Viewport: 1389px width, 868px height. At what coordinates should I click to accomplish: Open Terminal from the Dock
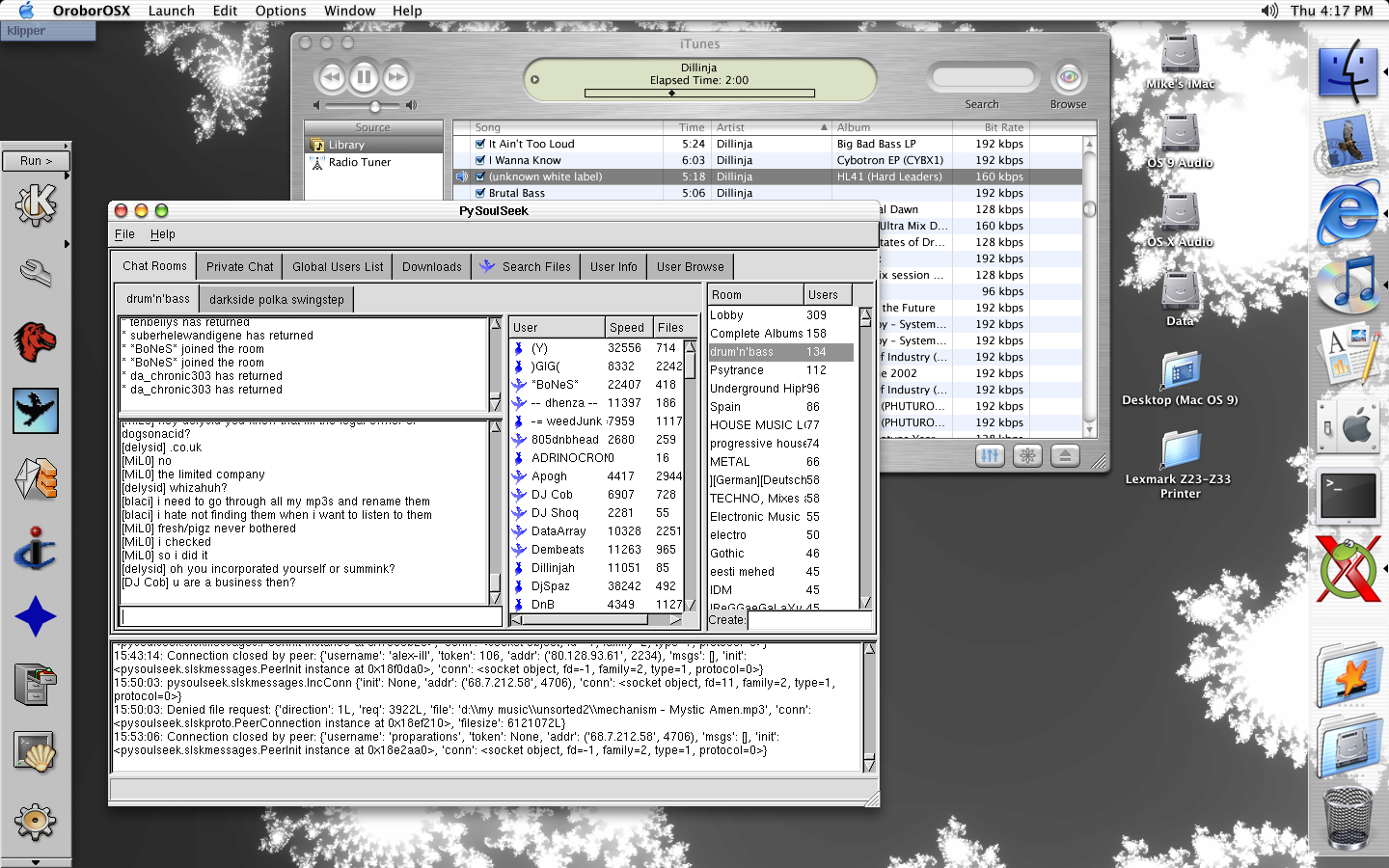[1348, 498]
